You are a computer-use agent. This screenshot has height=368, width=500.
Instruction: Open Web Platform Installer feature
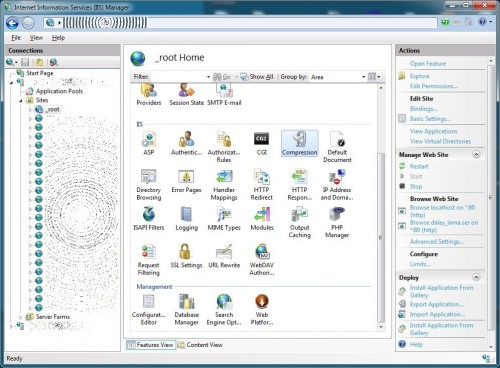pos(262,310)
